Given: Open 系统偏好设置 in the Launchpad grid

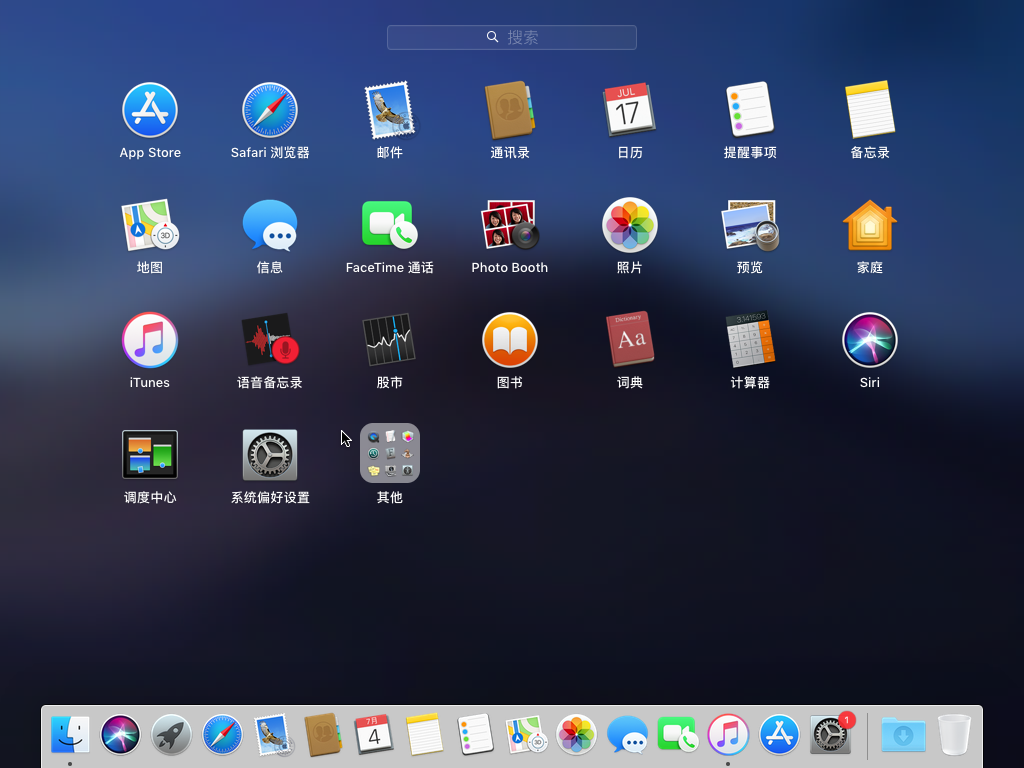Looking at the screenshot, I should coord(270,455).
